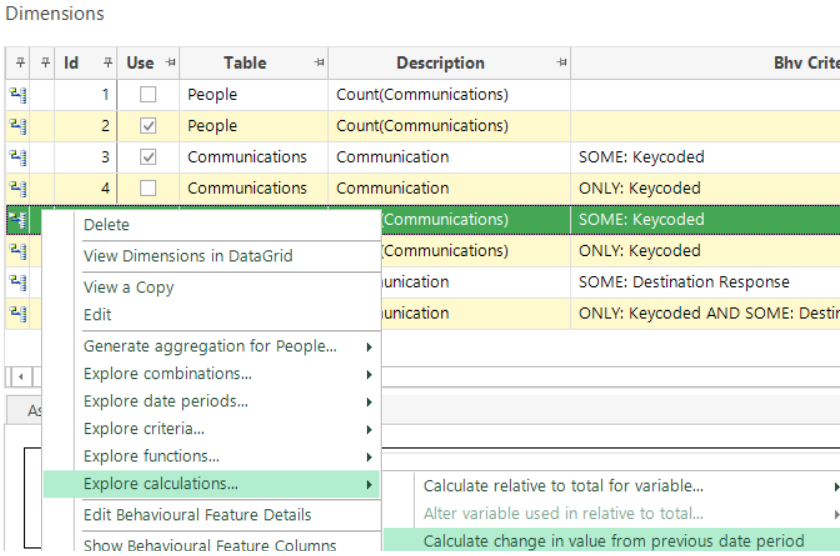
Task: Untick the Use checkbox for row 3
Action: [148, 157]
